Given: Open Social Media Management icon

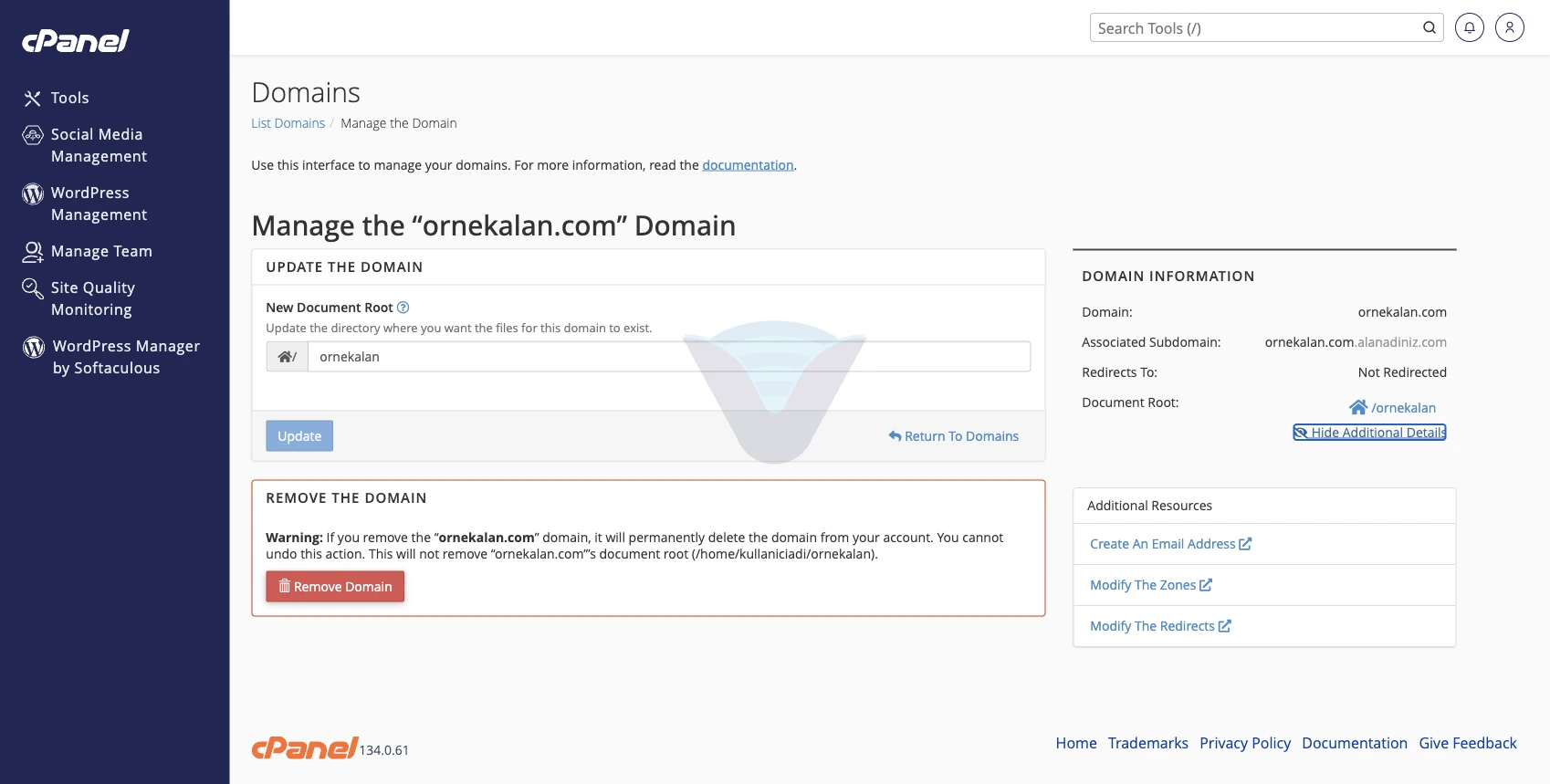Looking at the screenshot, I should click(x=33, y=136).
